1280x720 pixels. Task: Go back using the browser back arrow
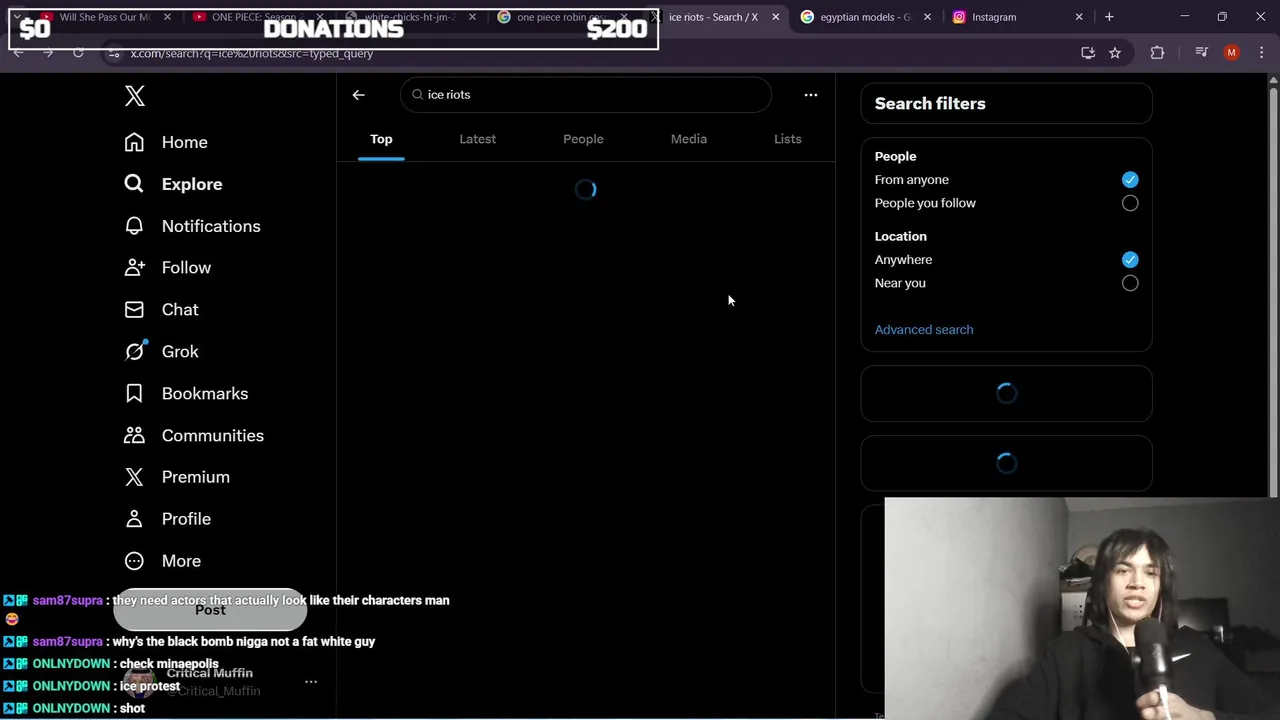(18, 53)
